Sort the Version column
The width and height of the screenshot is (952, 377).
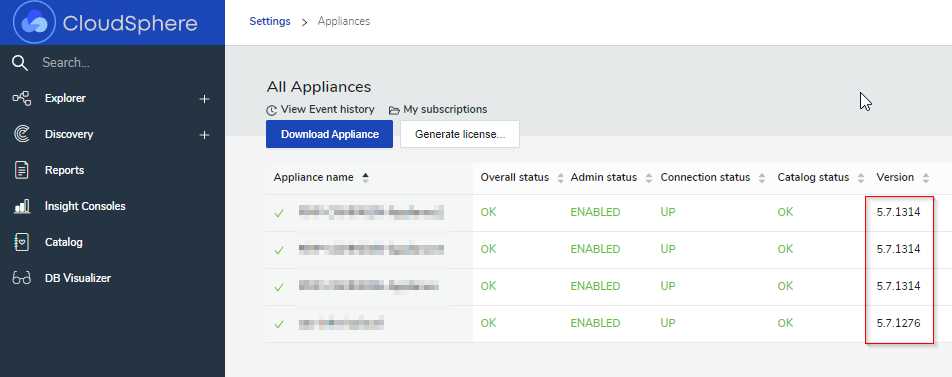point(925,178)
